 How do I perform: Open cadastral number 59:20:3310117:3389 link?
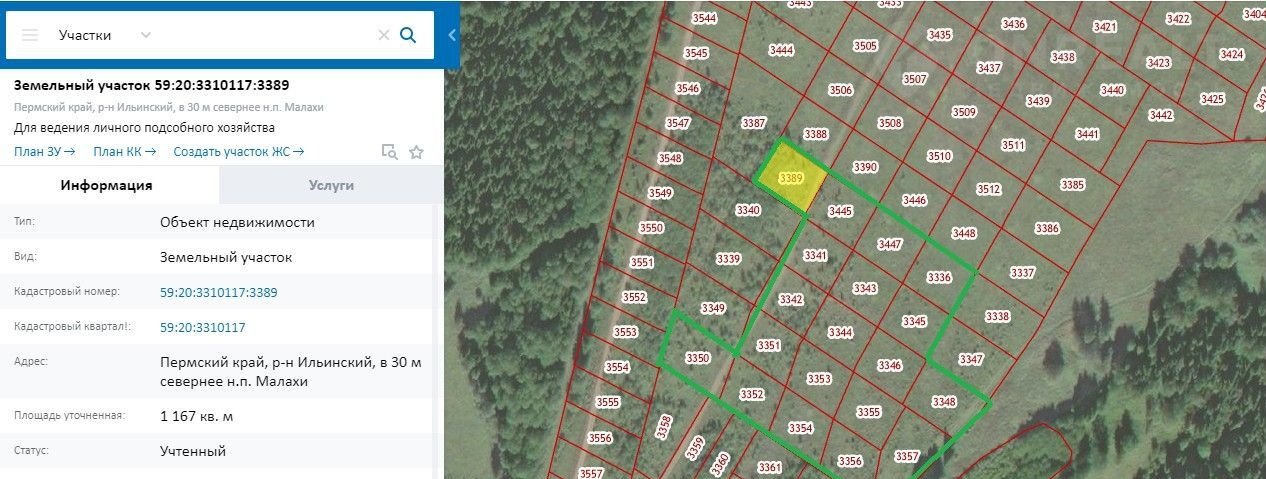tap(218, 293)
